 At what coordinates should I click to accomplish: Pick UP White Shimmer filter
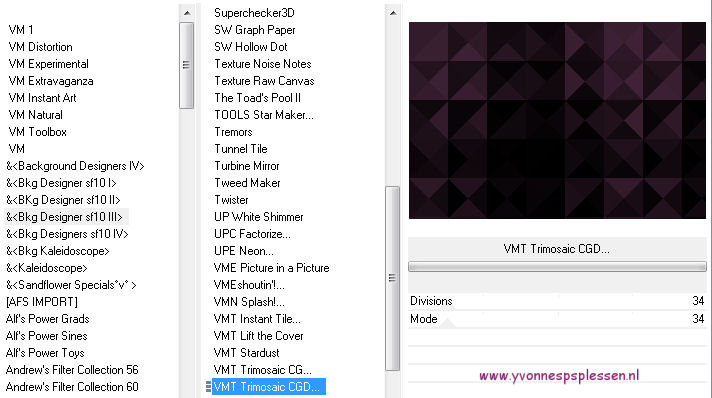[x=259, y=217]
